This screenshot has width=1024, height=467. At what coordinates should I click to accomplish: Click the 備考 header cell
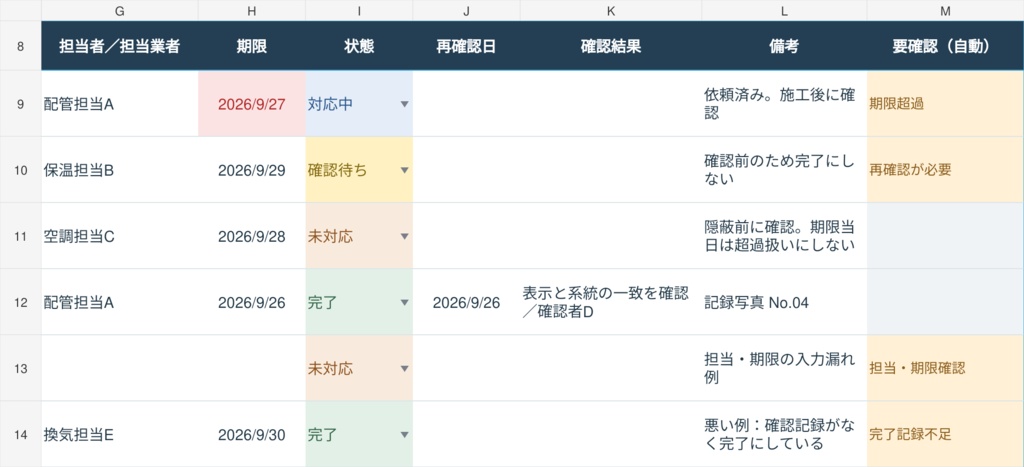pyautogui.click(x=784, y=46)
